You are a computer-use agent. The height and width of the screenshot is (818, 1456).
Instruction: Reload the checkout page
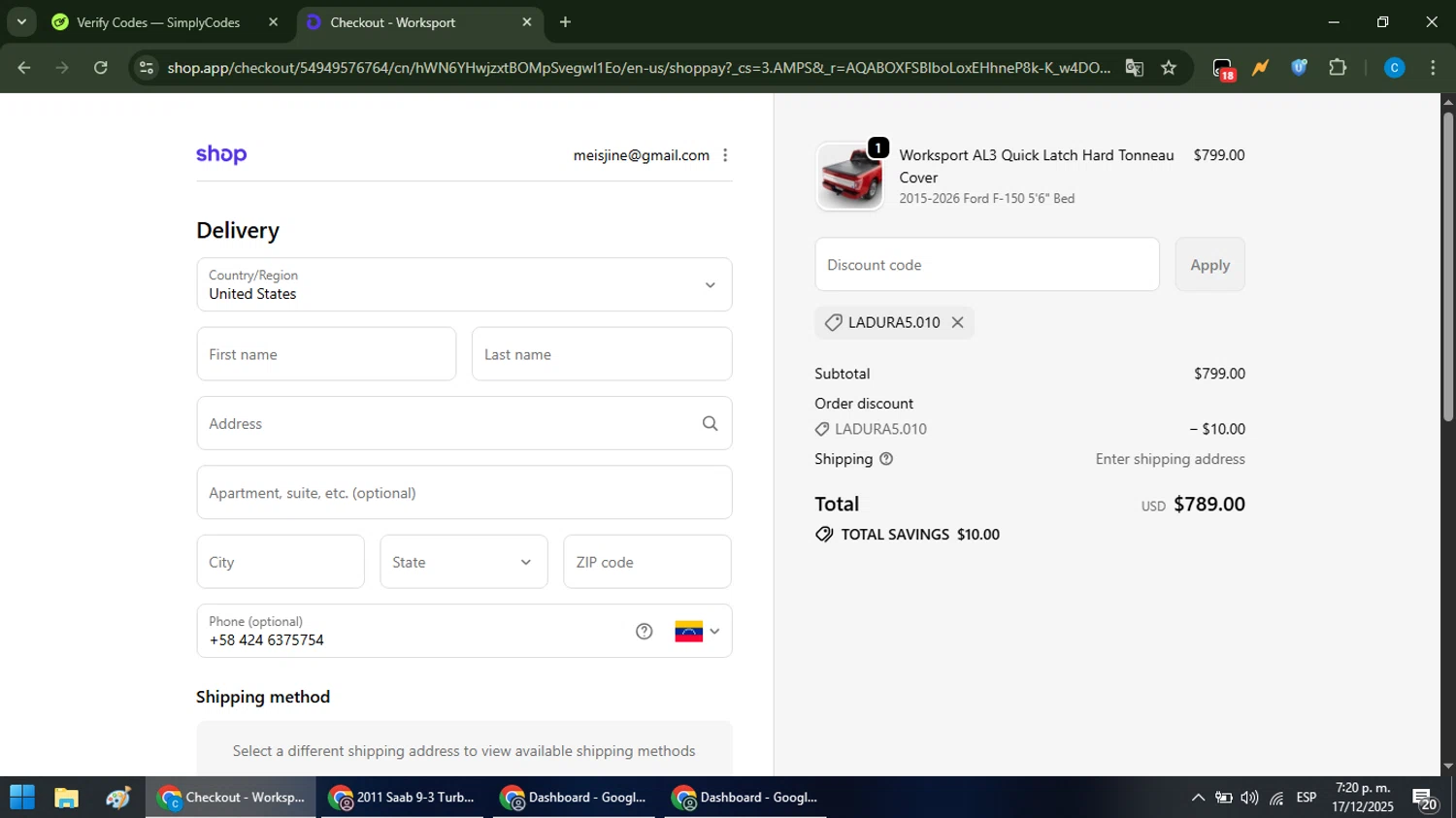(x=101, y=68)
